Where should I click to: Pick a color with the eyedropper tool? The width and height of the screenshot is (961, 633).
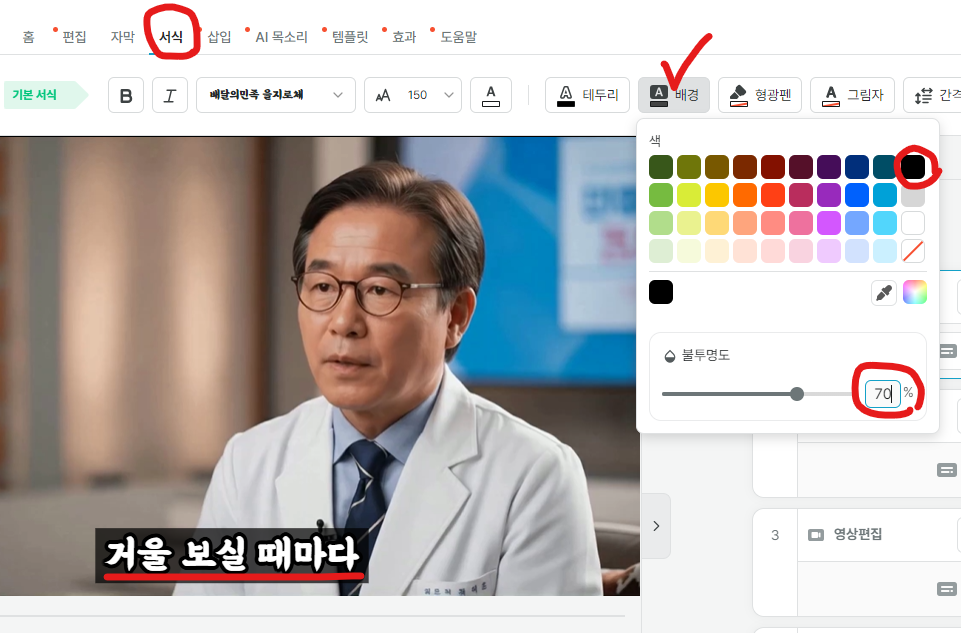[883, 292]
